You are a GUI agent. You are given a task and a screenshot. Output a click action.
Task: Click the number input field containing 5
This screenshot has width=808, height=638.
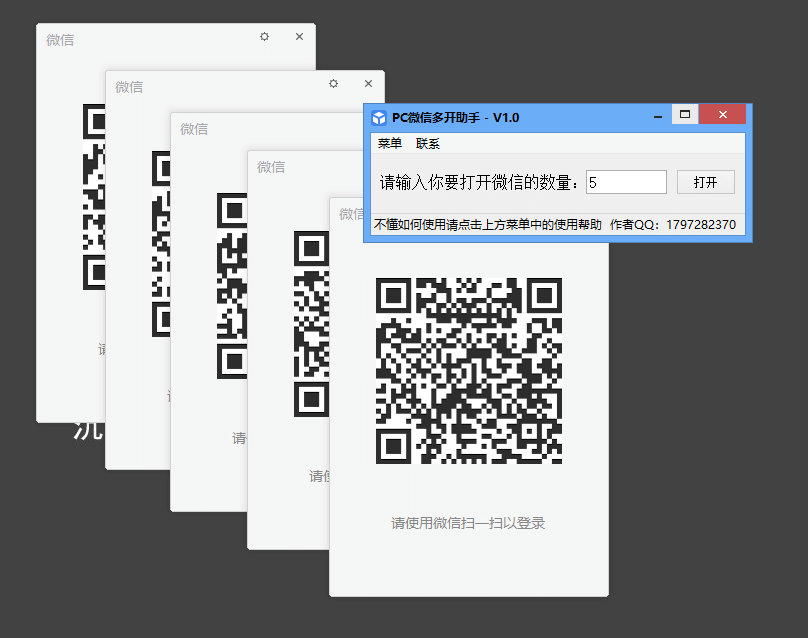point(625,181)
